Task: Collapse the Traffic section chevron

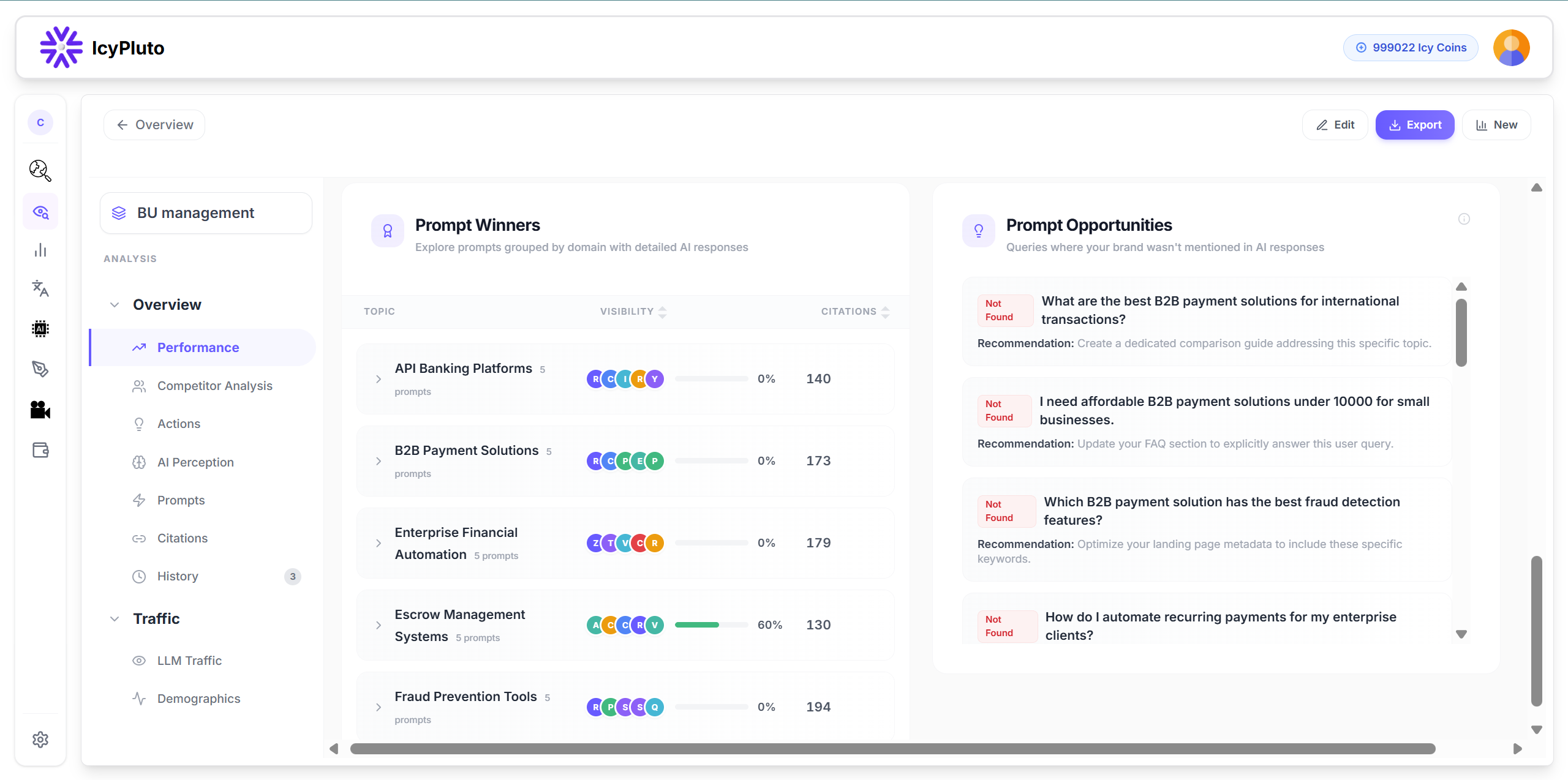Action: 115,619
